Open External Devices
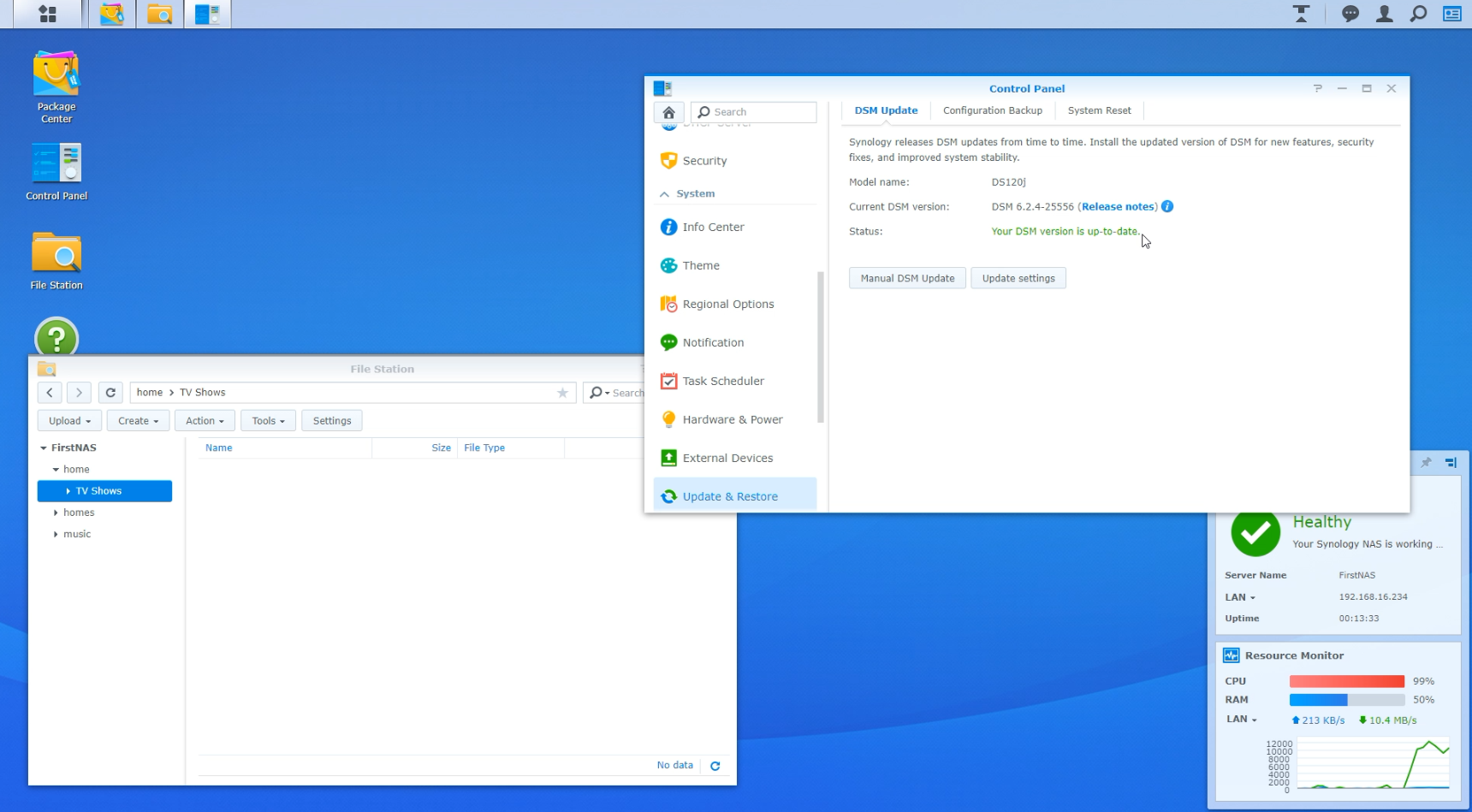 coord(735,458)
